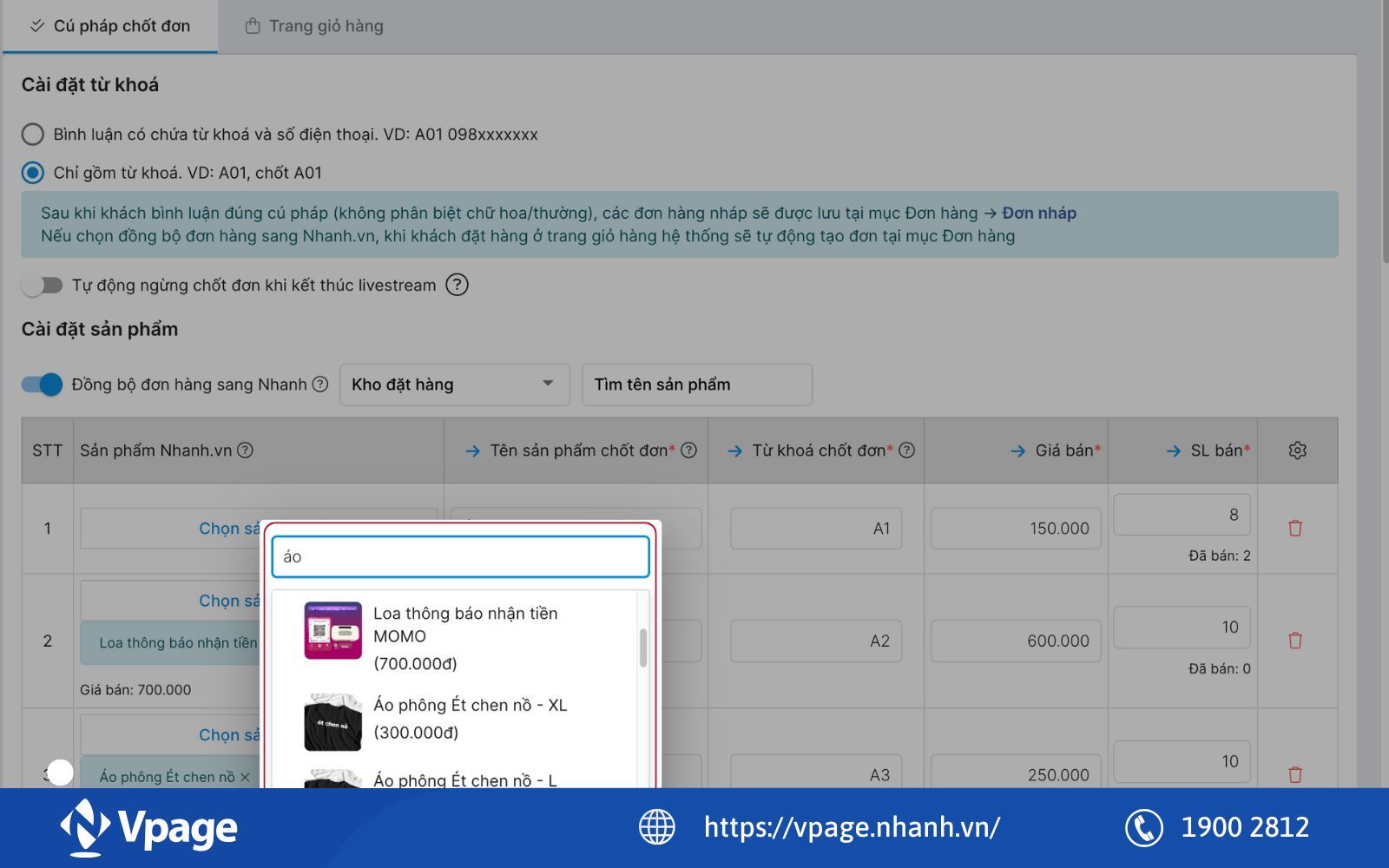Select radio Bình luận có chứa từ khoá và số điện thoại
The height and width of the screenshot is (868, 1389).
click(x=33, y=135)
